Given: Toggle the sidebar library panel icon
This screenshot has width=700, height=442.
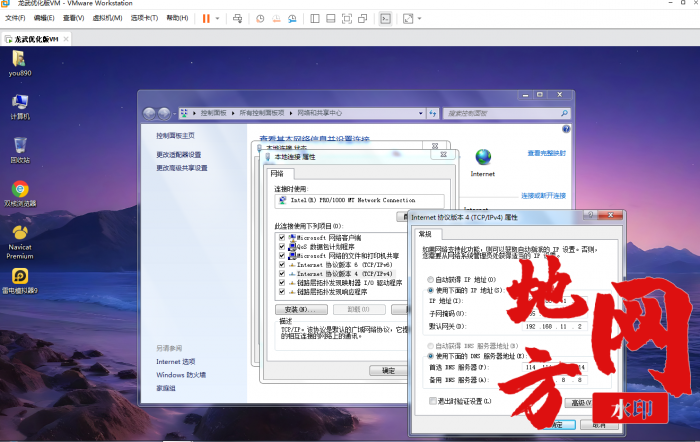Looking at the screenshot, I should tap(315, 19).
